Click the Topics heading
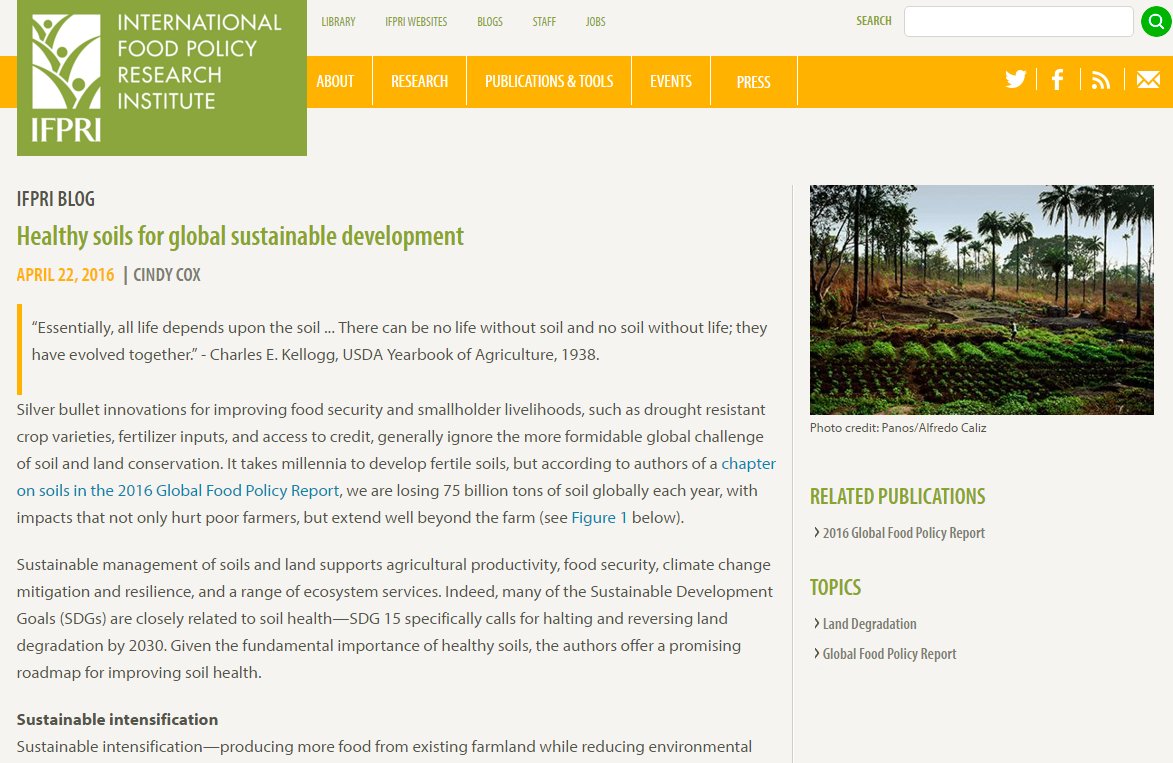Viewport: 1173px width, 763px height. (835, 587)
